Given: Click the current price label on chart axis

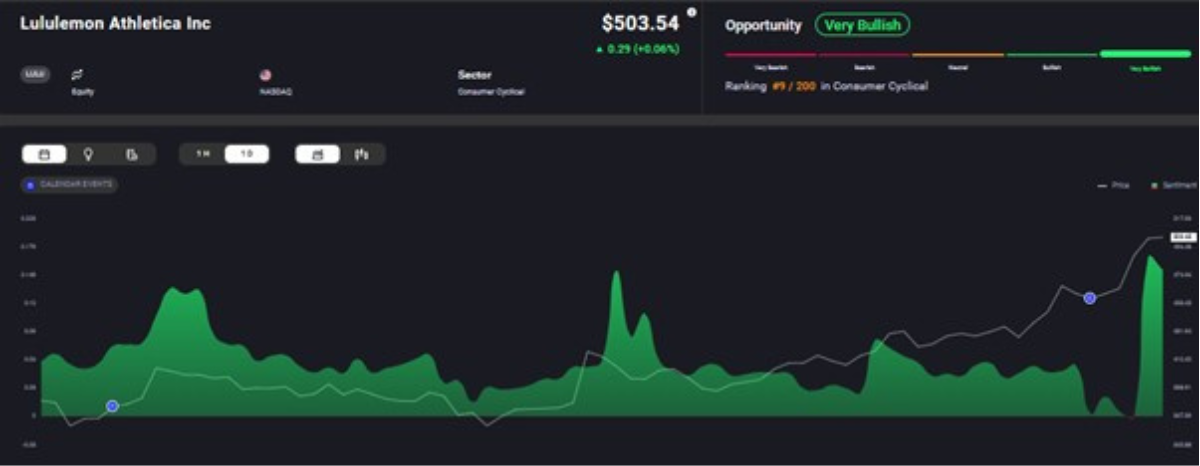Looking at the screenshot, I should (x=1183, y=237).
